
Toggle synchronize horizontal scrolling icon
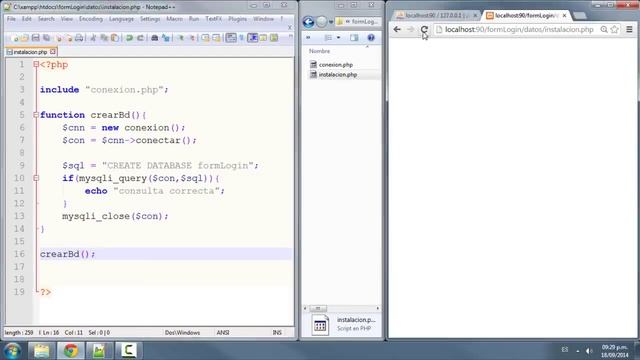pyautogui.click(x=216, y=38)
